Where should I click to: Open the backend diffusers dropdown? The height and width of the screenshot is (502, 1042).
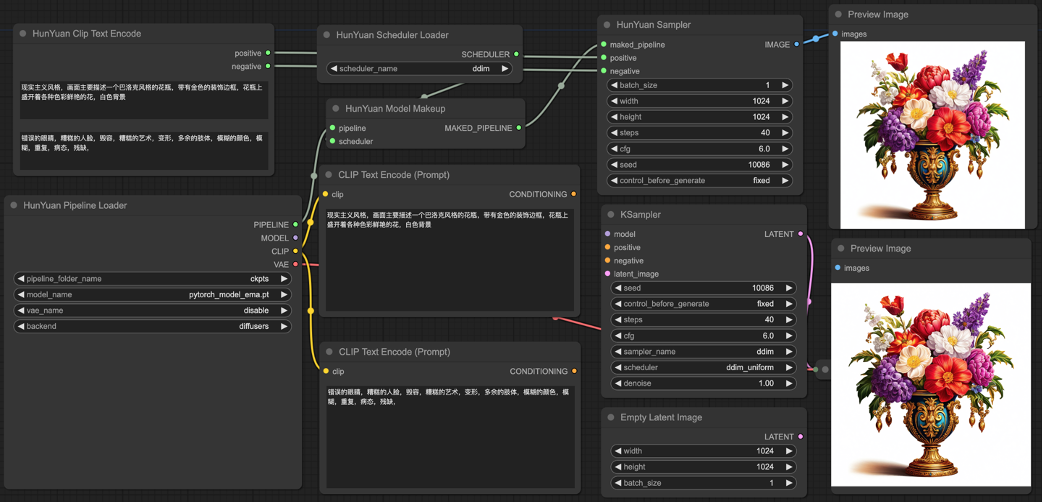(x=152, y=326)
